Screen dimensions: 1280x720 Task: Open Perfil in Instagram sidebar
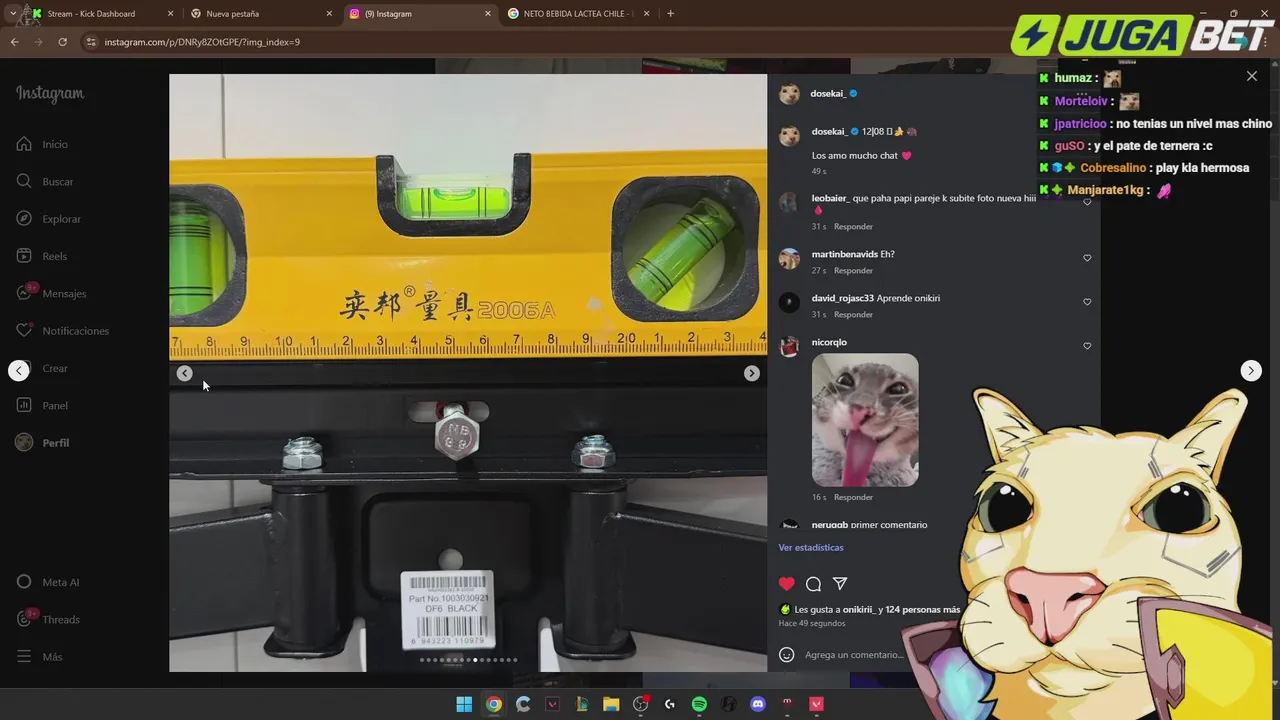[x=42, y=443]
